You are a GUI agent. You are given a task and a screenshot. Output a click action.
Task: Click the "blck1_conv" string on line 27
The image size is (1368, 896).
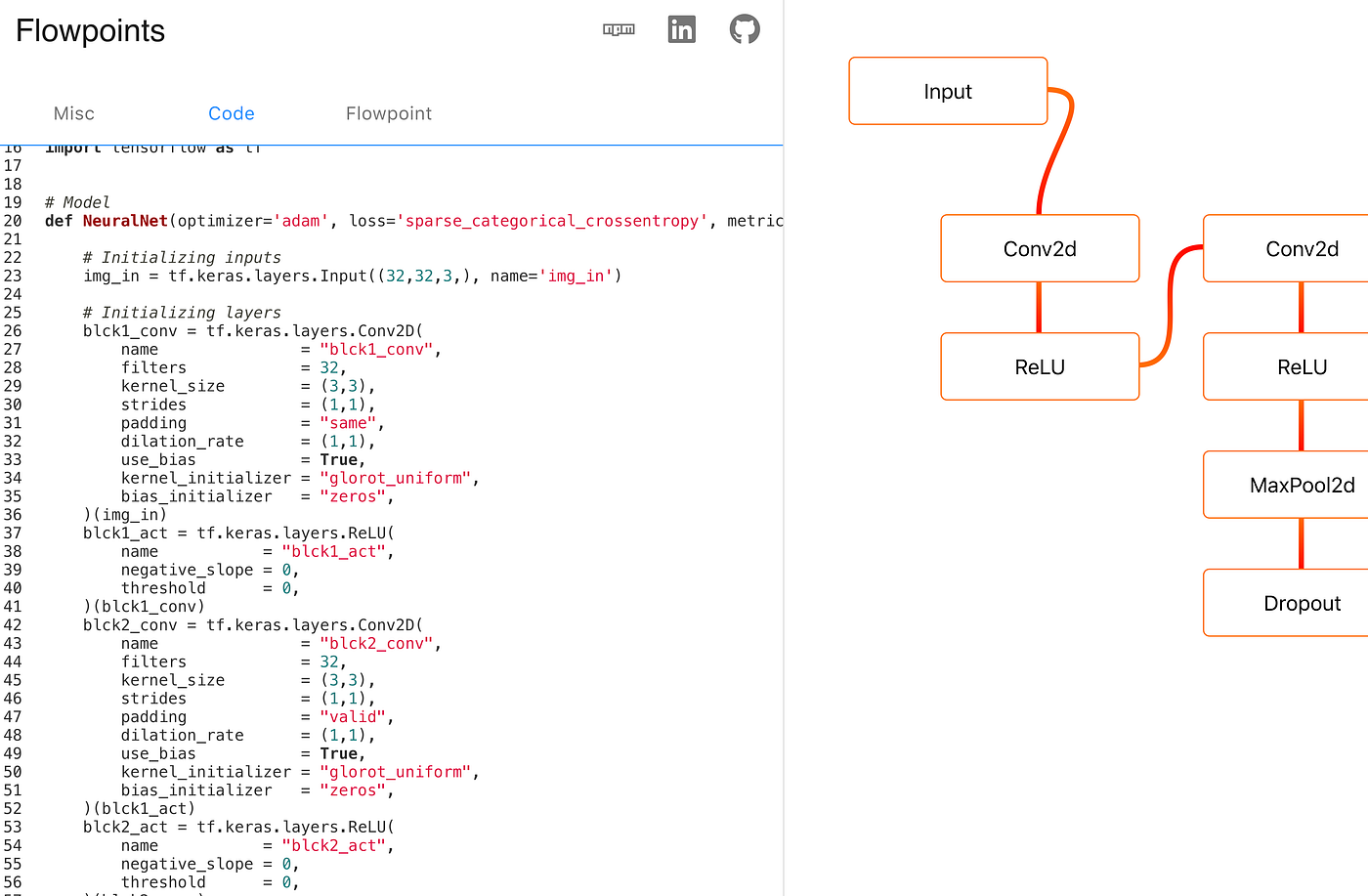(x=376, y=350)
